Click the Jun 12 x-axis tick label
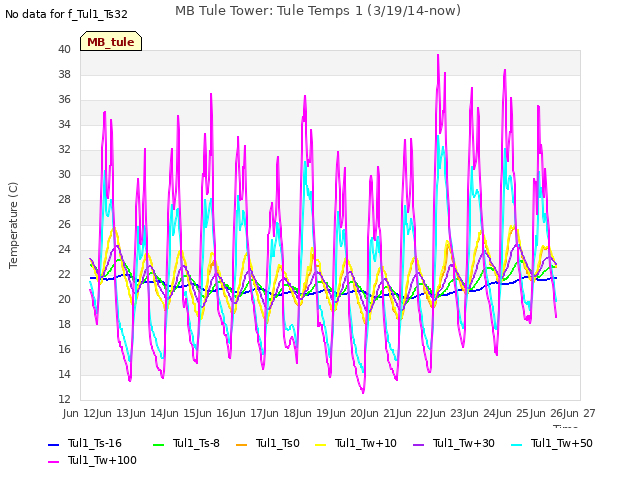The image size is (640, 480). pyautogui.click(x=79, y=413)
